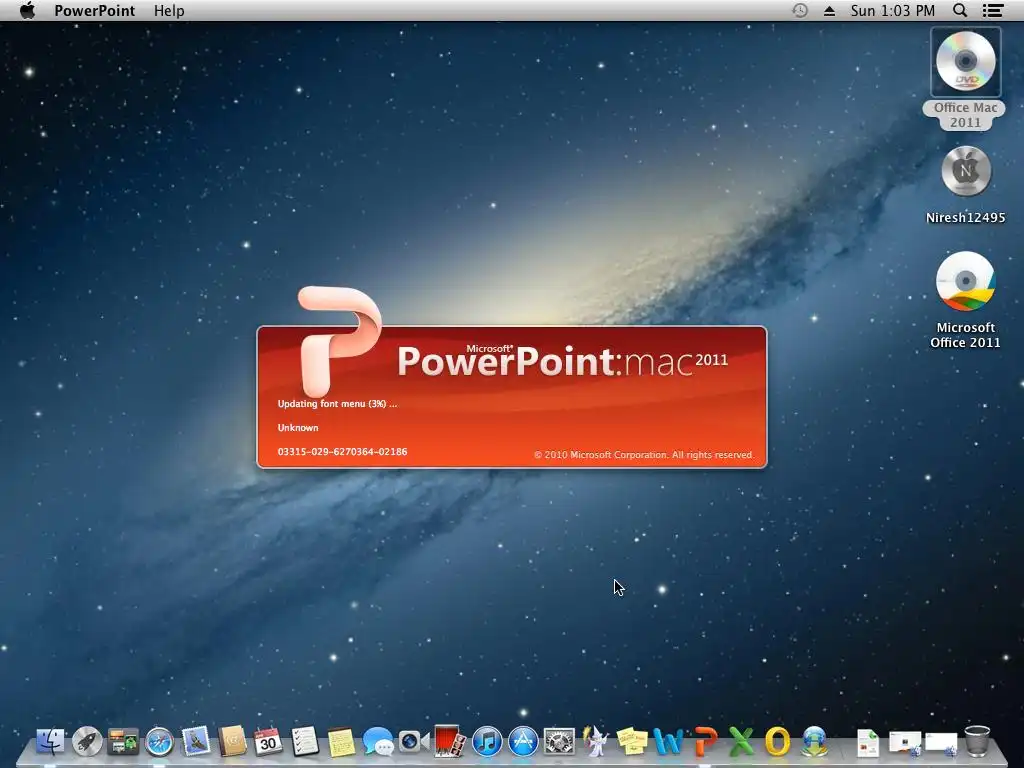Open the wizard assistant icon in Dock
This screenshot has height=768, width=1024.
[595, 741]
